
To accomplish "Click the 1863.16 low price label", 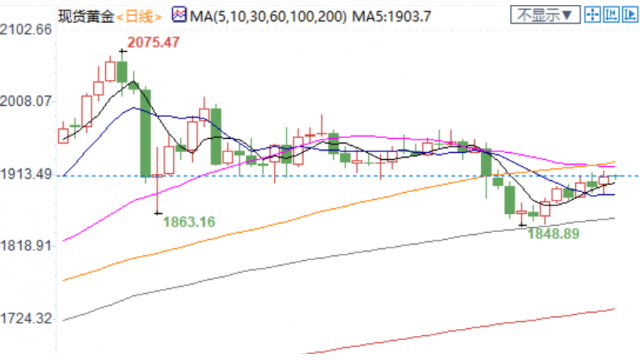I will [x=189, y=222].
